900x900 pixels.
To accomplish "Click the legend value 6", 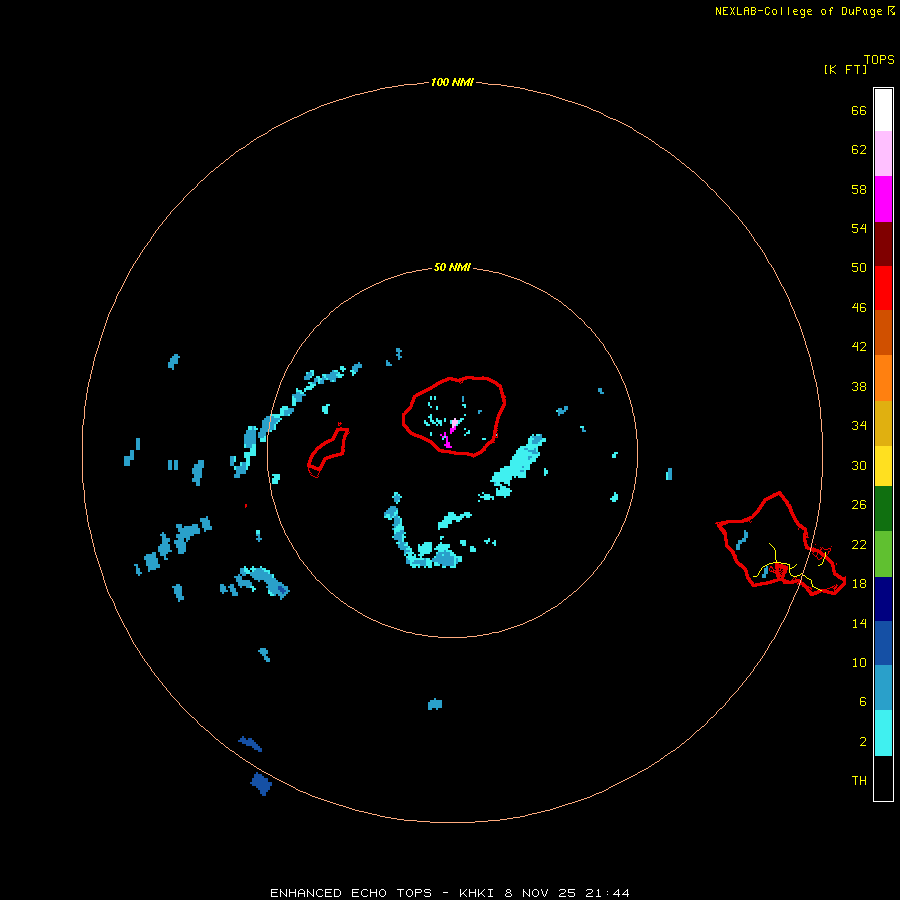I will 863,702.
